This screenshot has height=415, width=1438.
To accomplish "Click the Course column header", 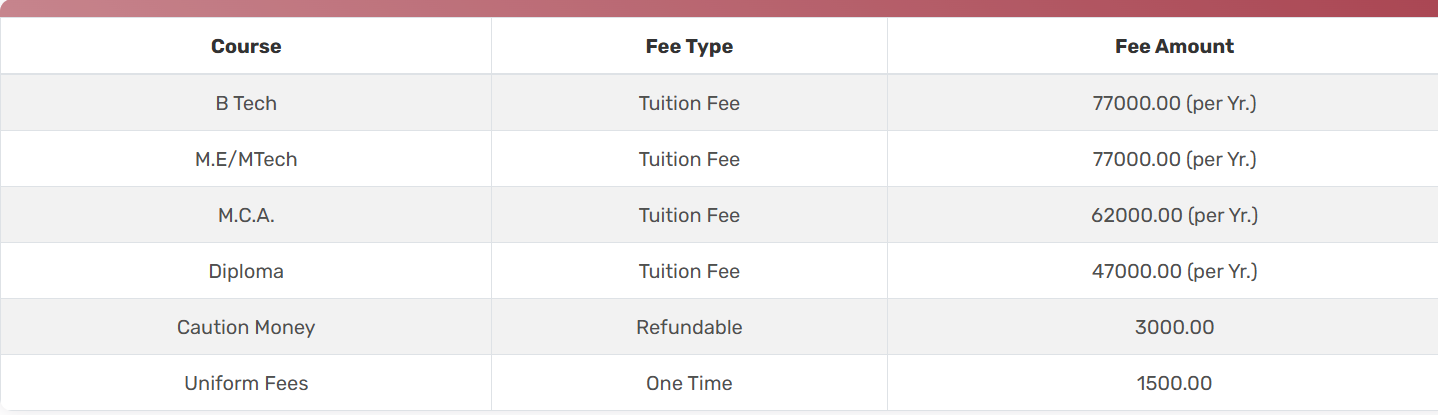I will 246,46.
